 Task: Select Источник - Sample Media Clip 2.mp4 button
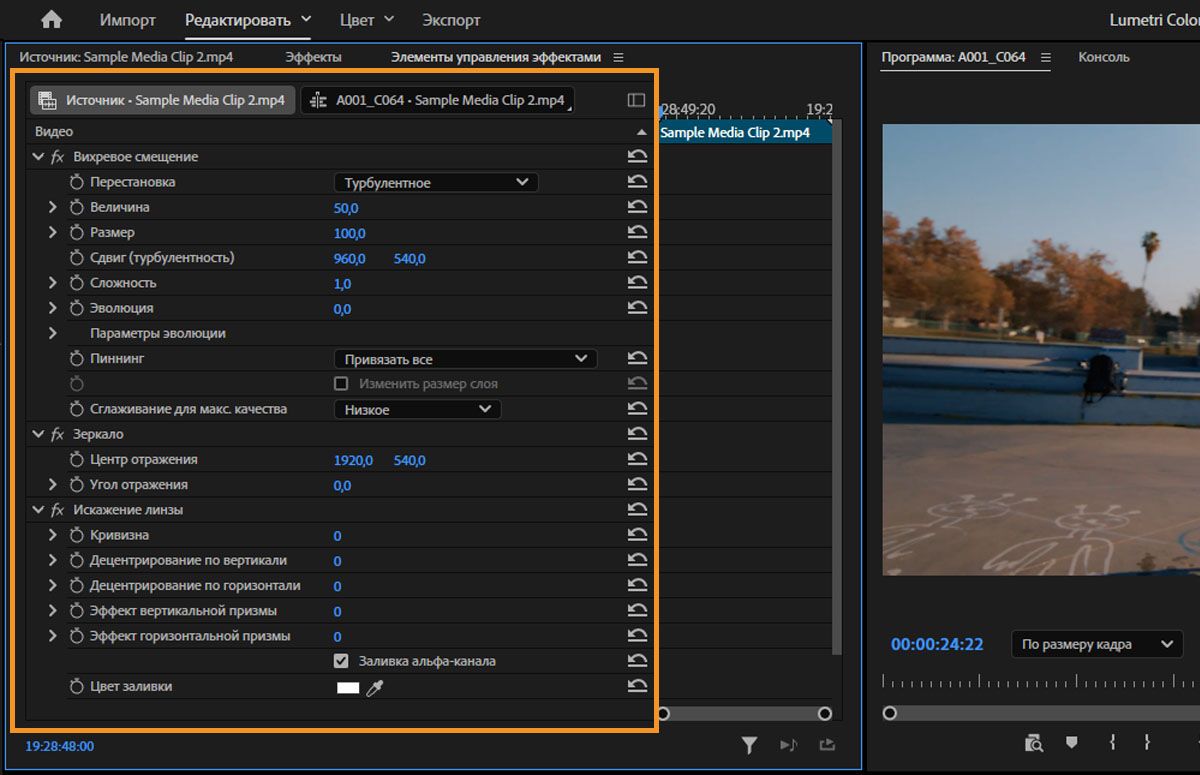162,100
